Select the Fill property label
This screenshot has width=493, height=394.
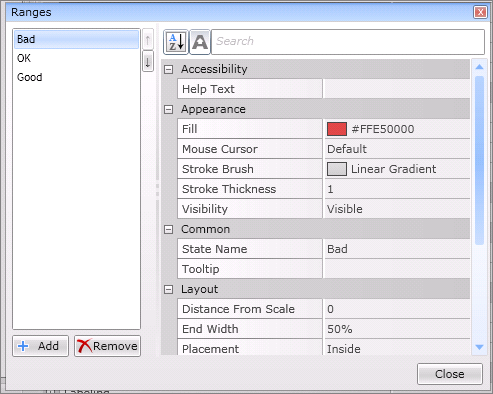(250, 129)
